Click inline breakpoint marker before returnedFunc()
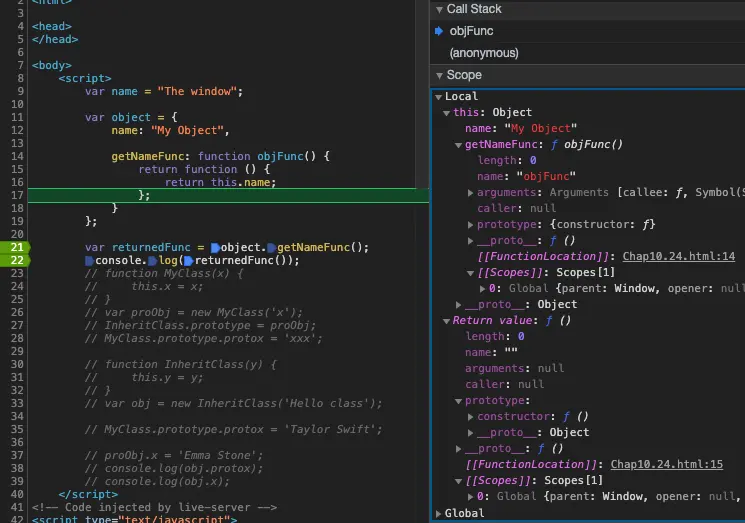 [189, 261]
